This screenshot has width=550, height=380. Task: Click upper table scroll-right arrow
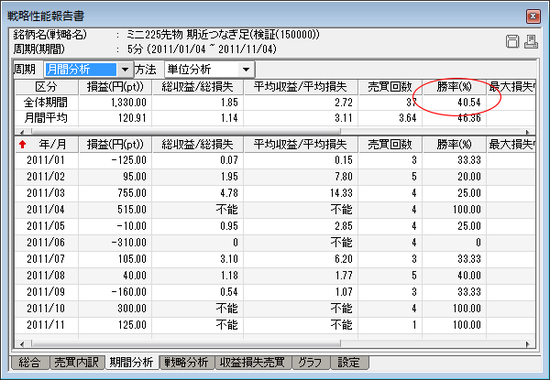point(528,132)
